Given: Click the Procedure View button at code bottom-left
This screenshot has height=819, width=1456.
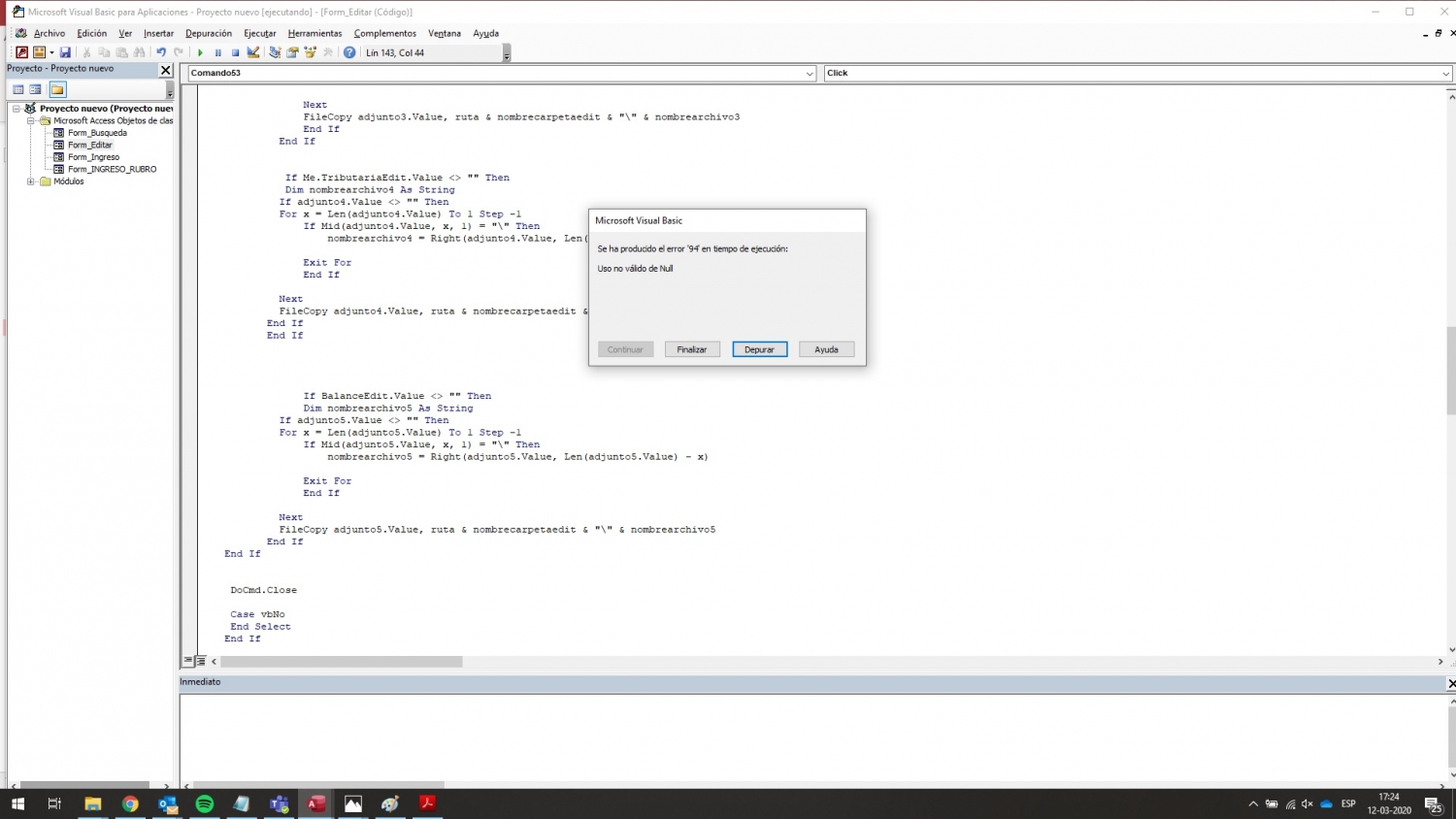Looking at the screenshot, I should (x=188, y=661).
